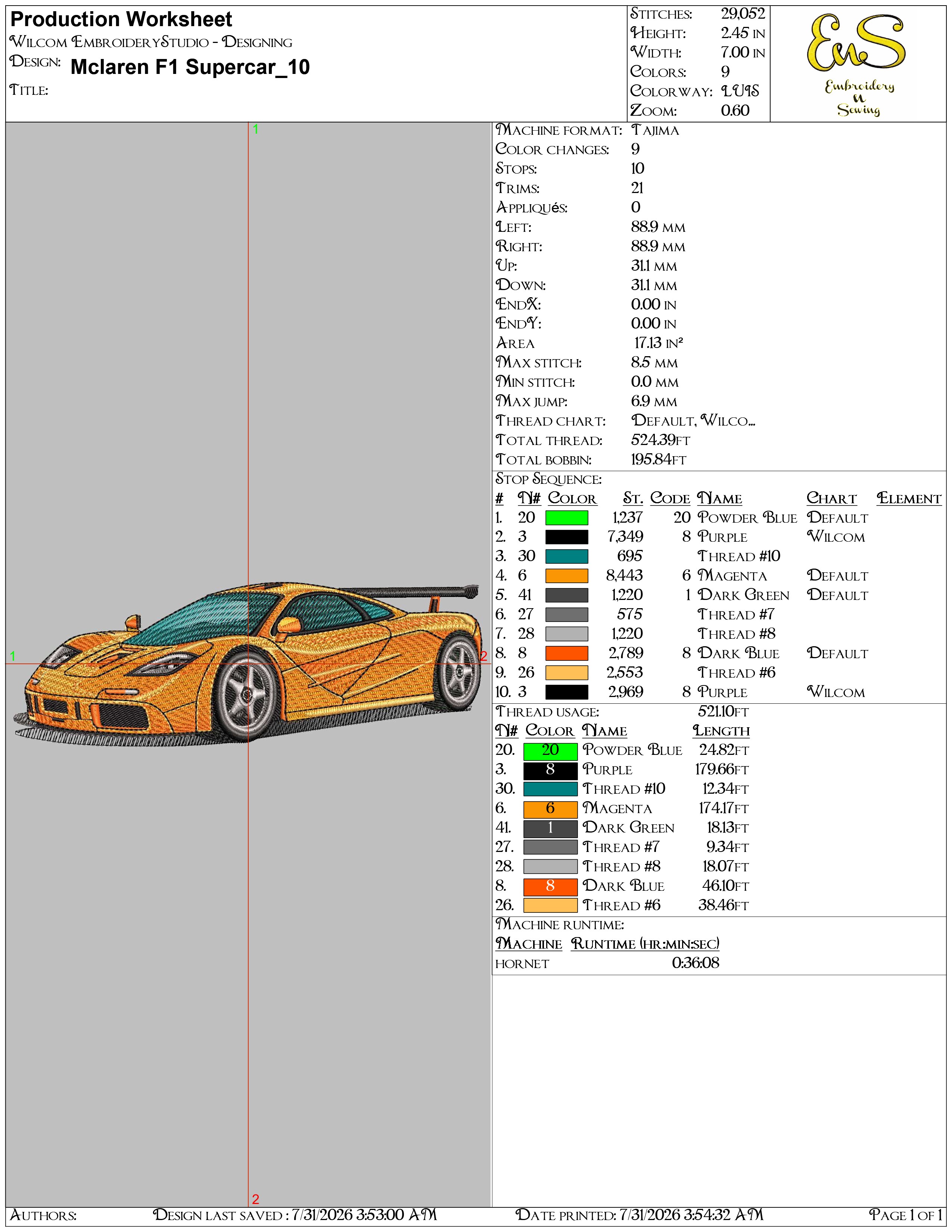Click the Thread #10 swatch in Thread Usage

pyautogui.click(x=550, y=789)
